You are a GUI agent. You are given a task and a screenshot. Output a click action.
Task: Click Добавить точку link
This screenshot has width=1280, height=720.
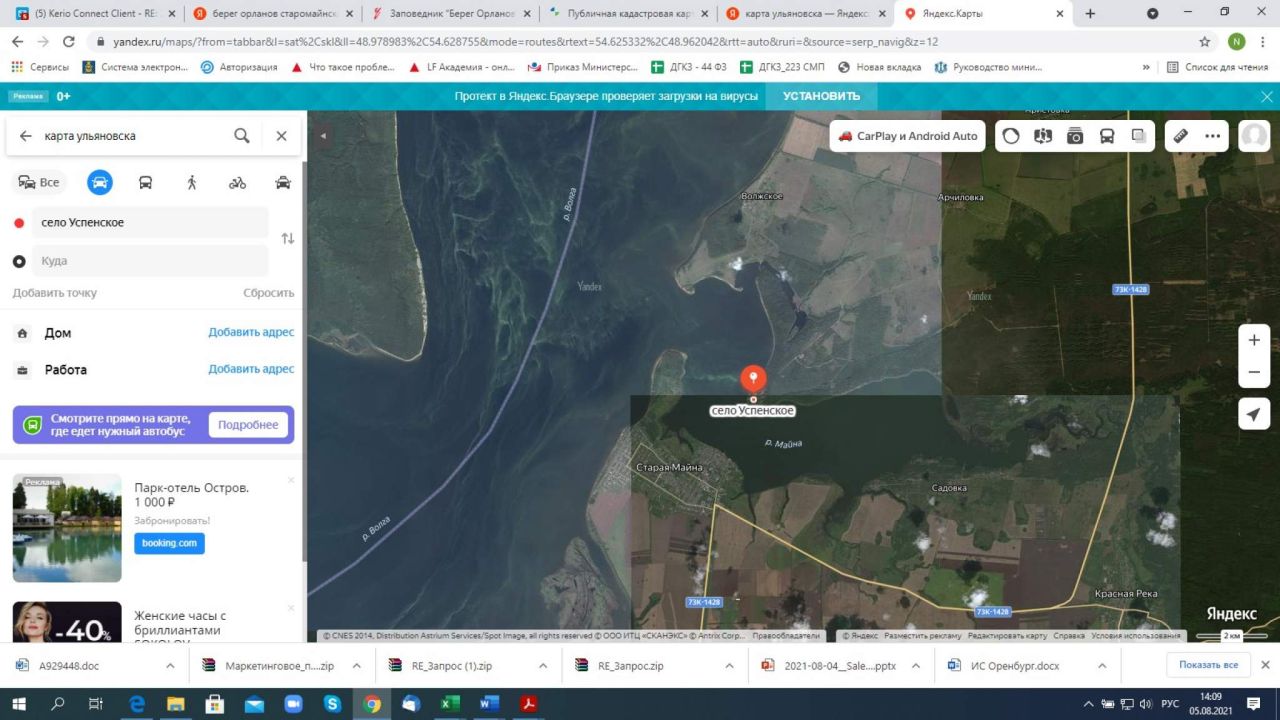click(55, 293)
